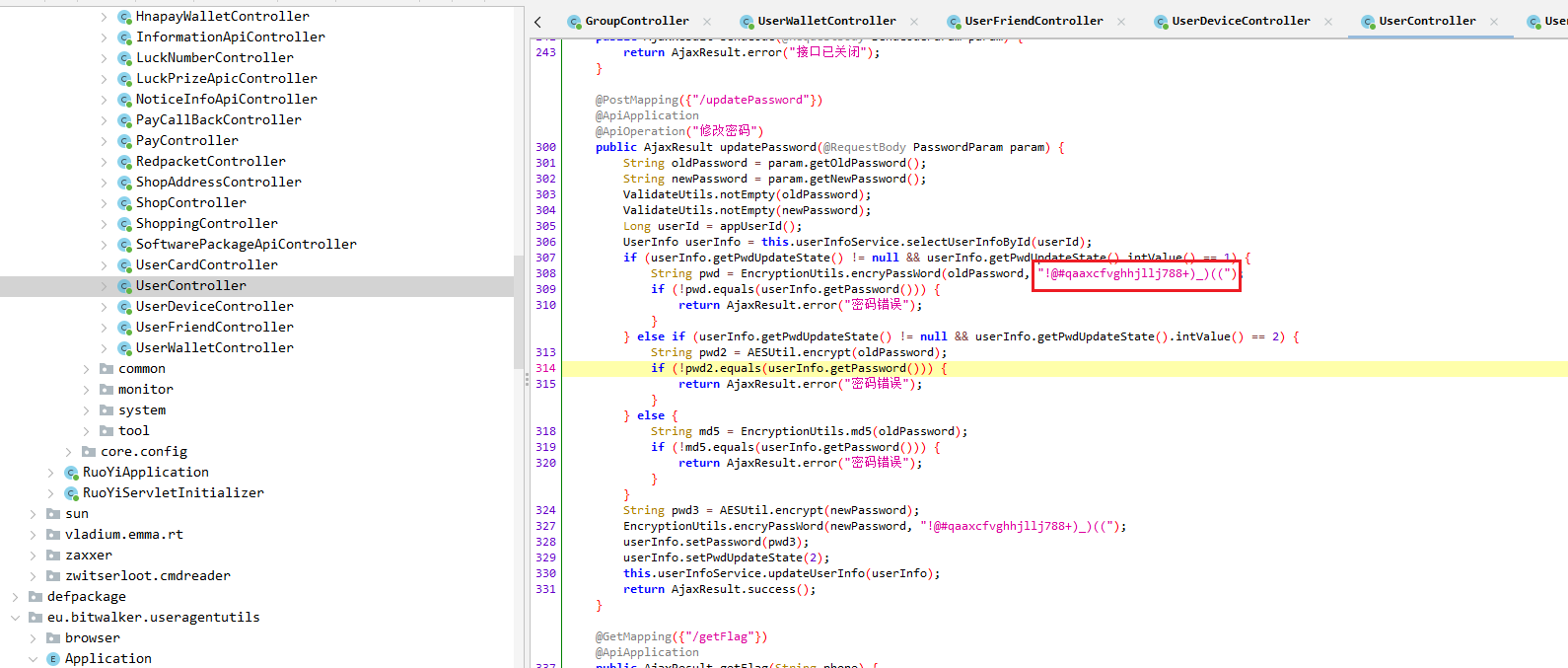Click the RuoYiServletInitializer class icon
The width and height of the screenshot is (1568, 668).
tap(71, 493)
